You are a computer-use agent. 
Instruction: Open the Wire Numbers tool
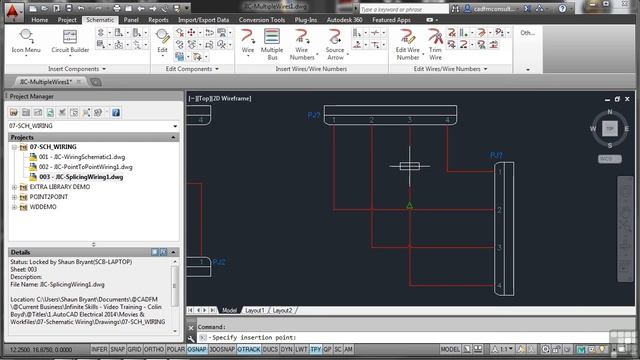pos(302,44)
